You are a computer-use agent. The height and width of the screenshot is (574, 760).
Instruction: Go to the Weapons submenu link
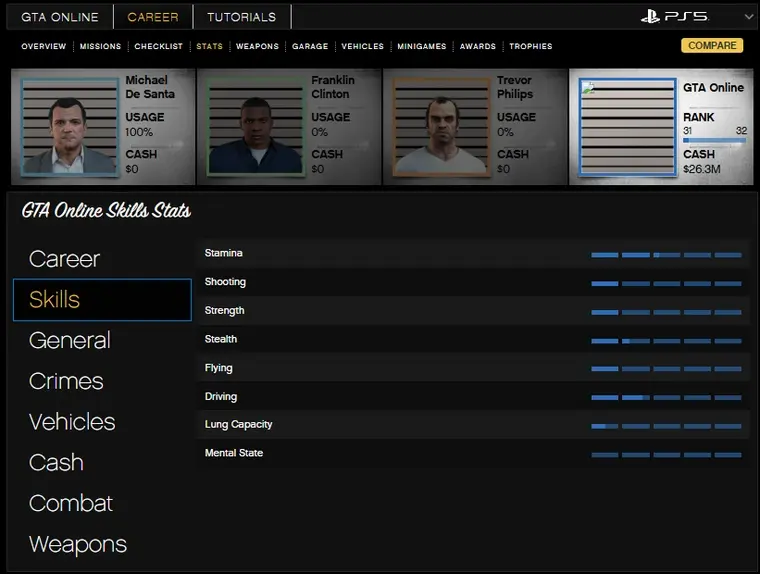pos(257,46)
